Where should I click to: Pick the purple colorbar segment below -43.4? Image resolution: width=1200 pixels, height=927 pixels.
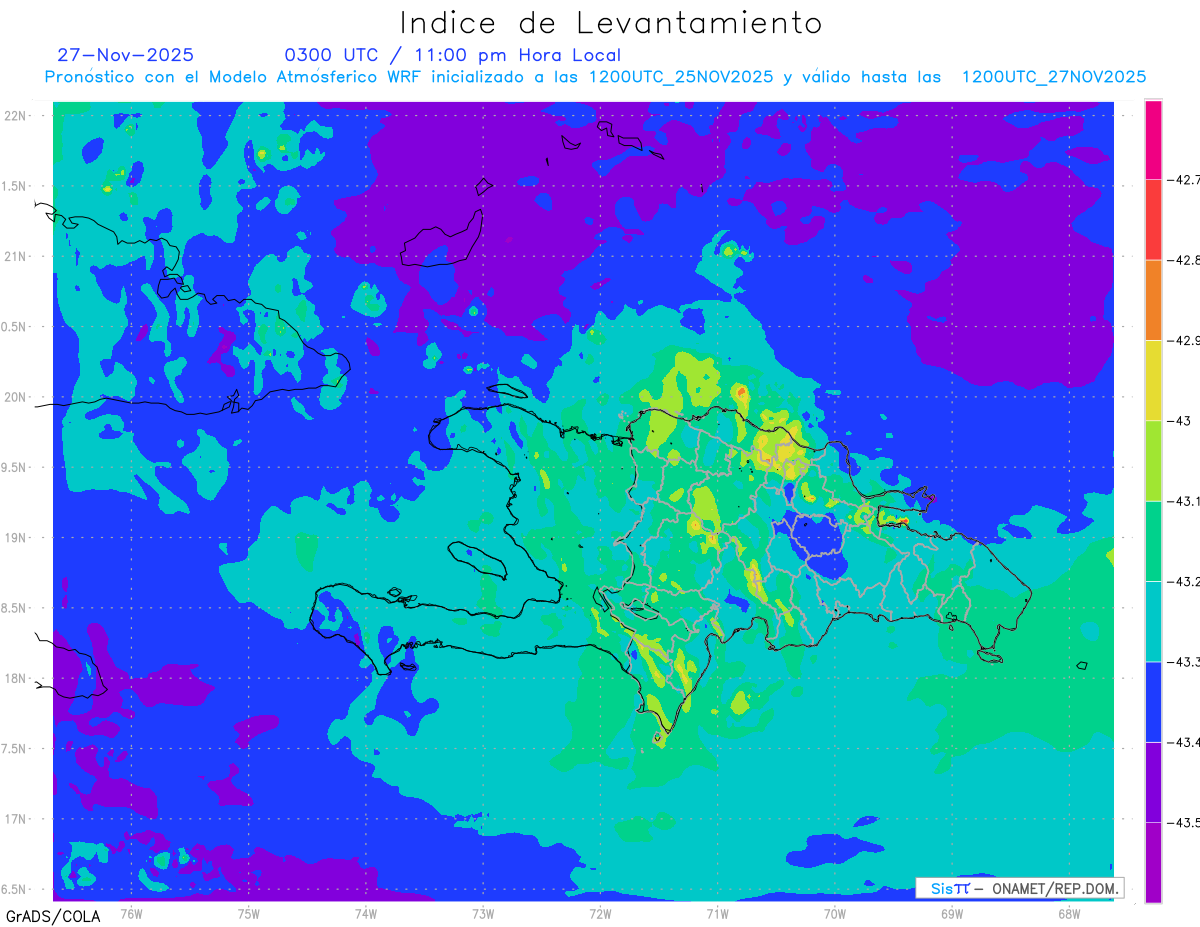pos(1153,782)
